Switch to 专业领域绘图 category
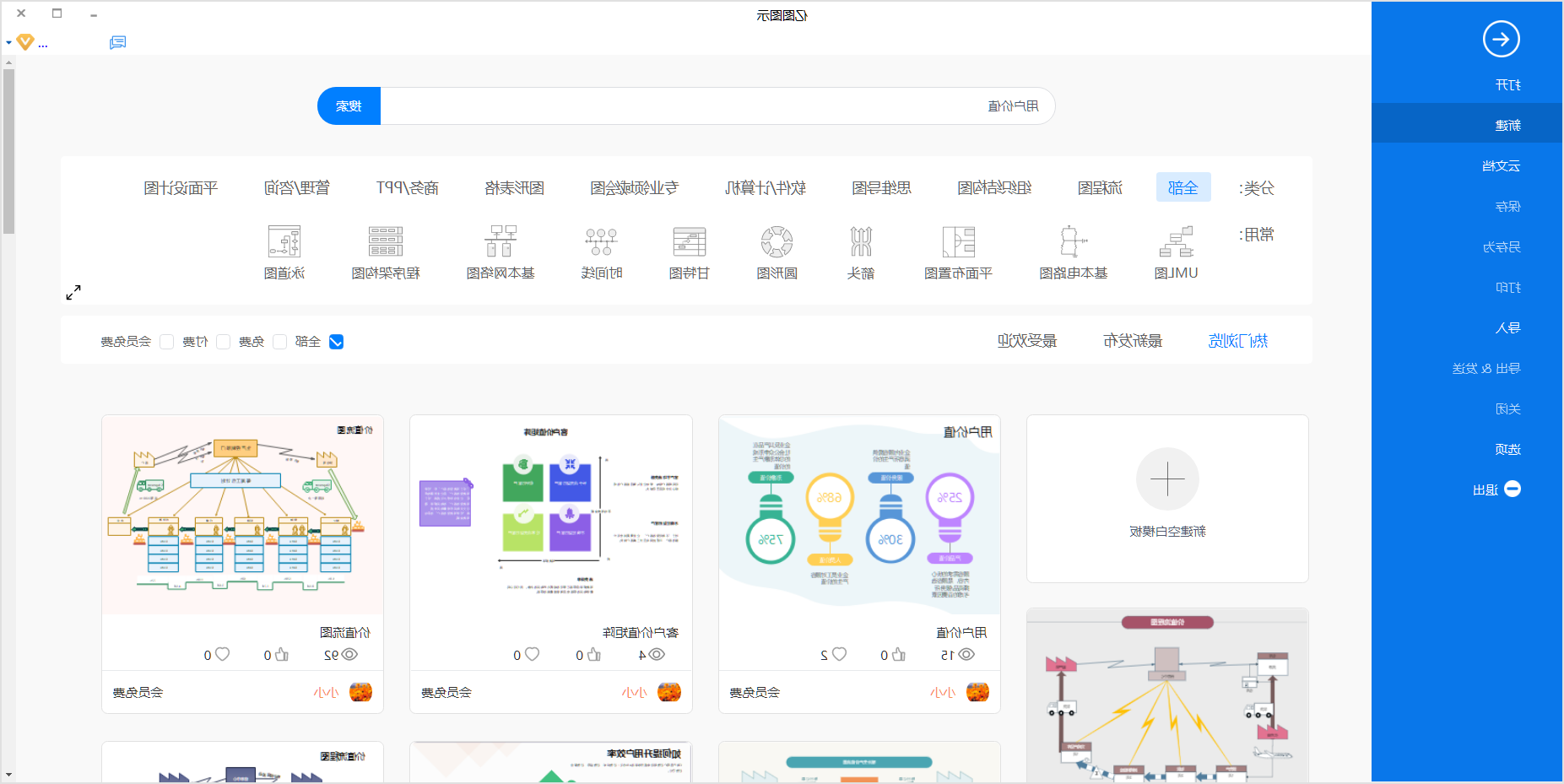 tap(634, 187)
